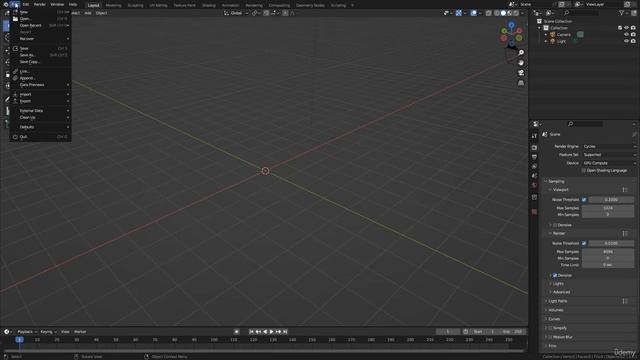This screenshot has width=640, height=360.
Task: Disable Camera in renders via camera icon
Action: tap(633, 35)
